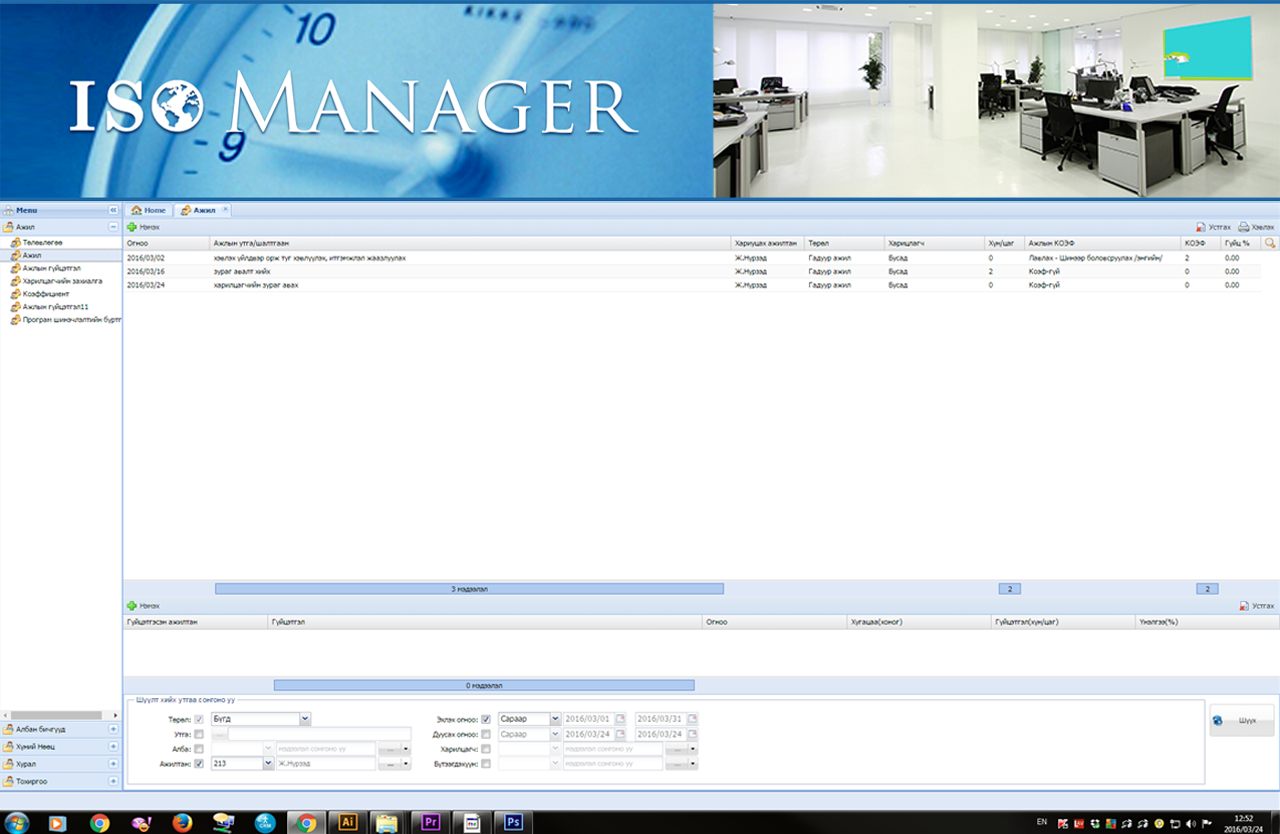Click the Ажилтан ellipsis lookup button
Screen dimensions: 1280x834
(x=388, y=764)
